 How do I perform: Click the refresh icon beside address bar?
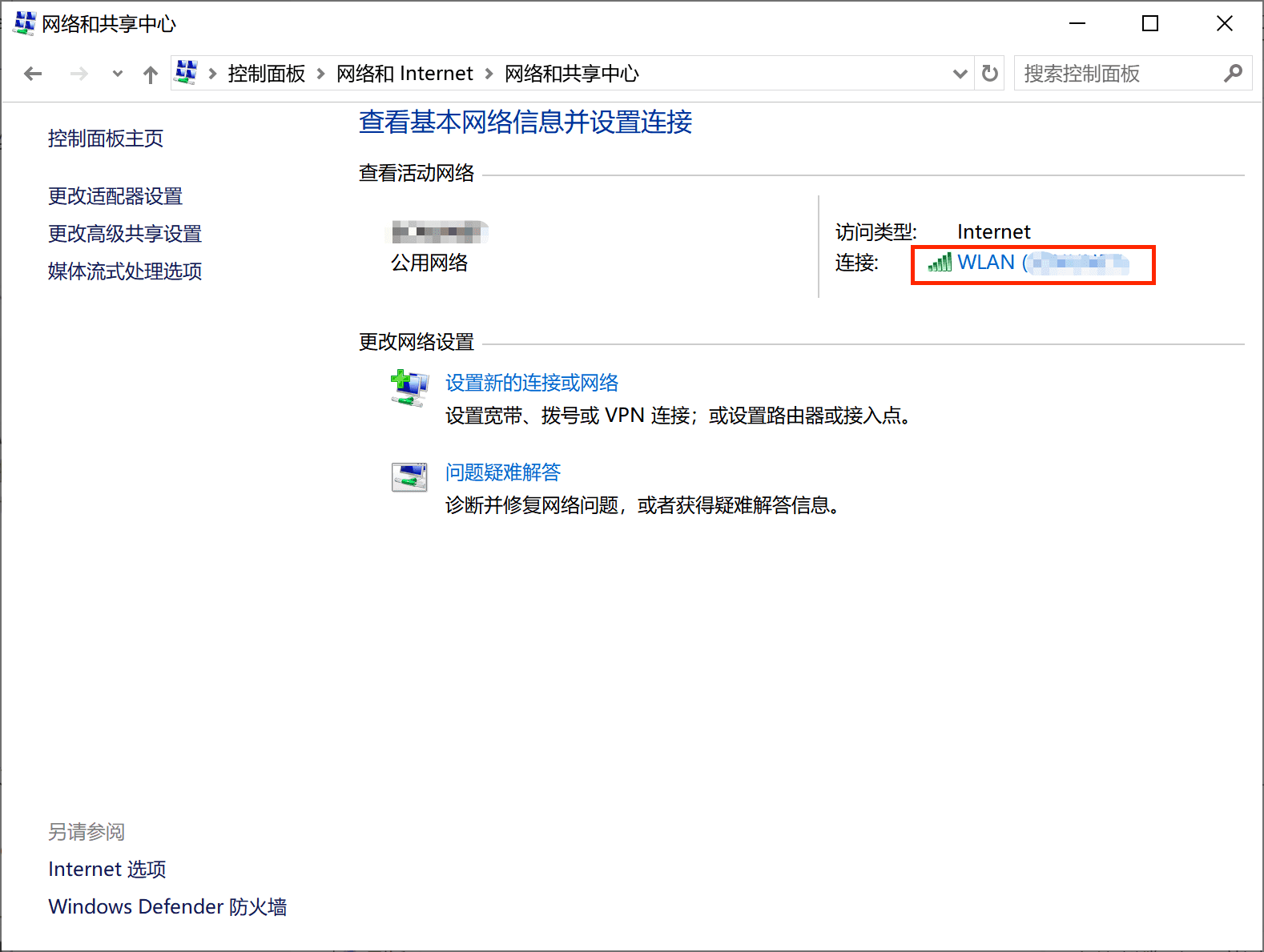[990, 74]
